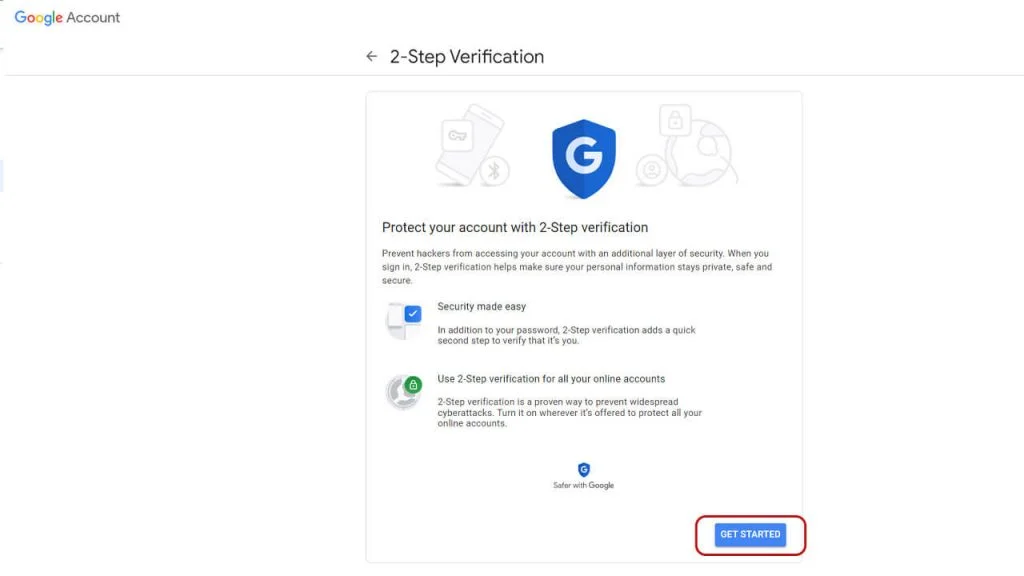Image resolution: width=1024 pixels, height=576 pixels.
Task: Click the quick second step description text
Action: click(x=566, y=335)
